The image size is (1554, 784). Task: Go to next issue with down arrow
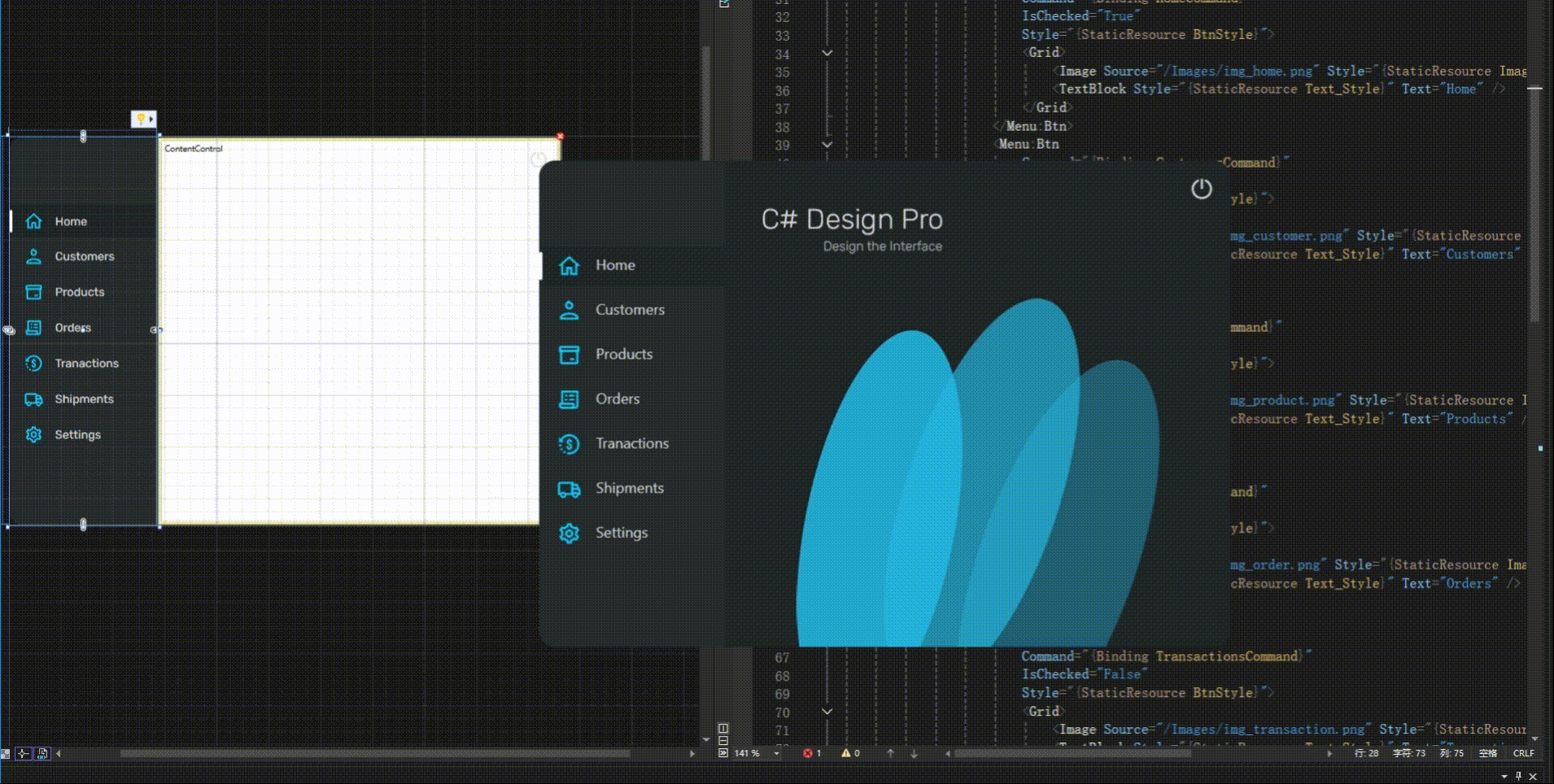point(915,754)
